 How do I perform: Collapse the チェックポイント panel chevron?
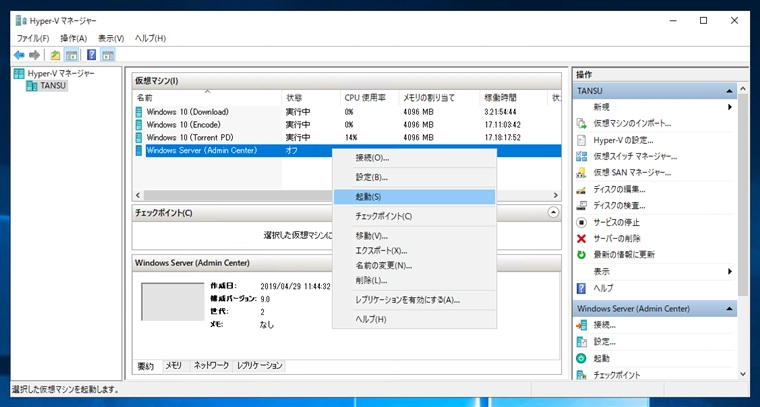click(553, 212)
